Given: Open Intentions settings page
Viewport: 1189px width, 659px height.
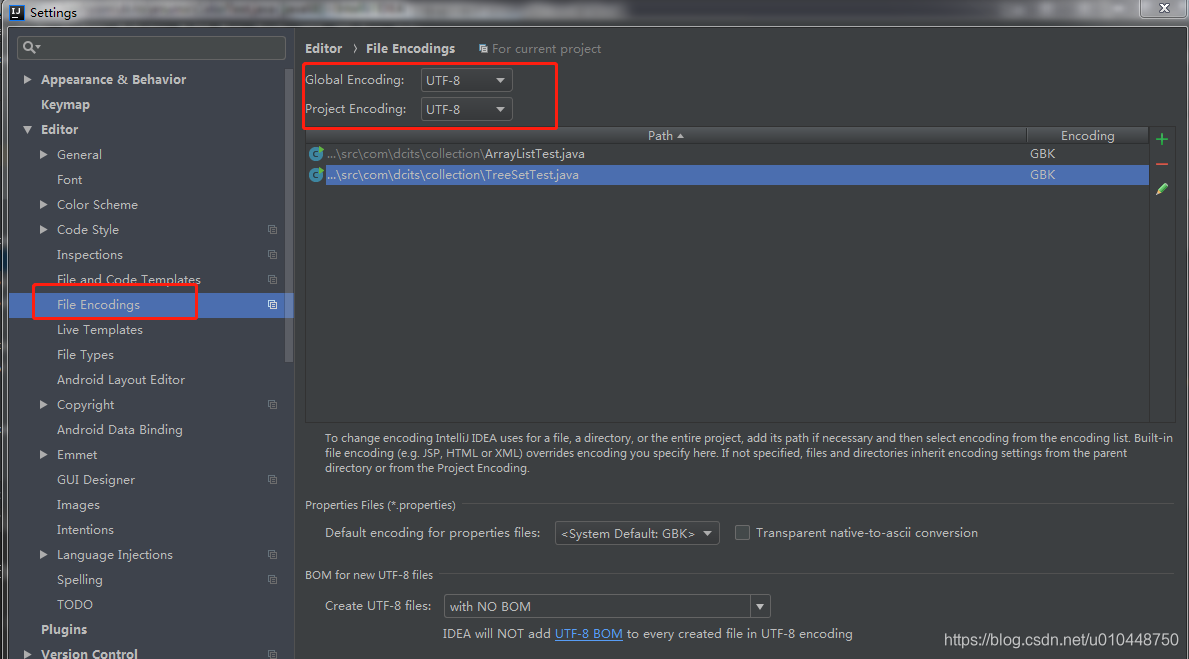Looking at the screenshot, I should [85, 530].
